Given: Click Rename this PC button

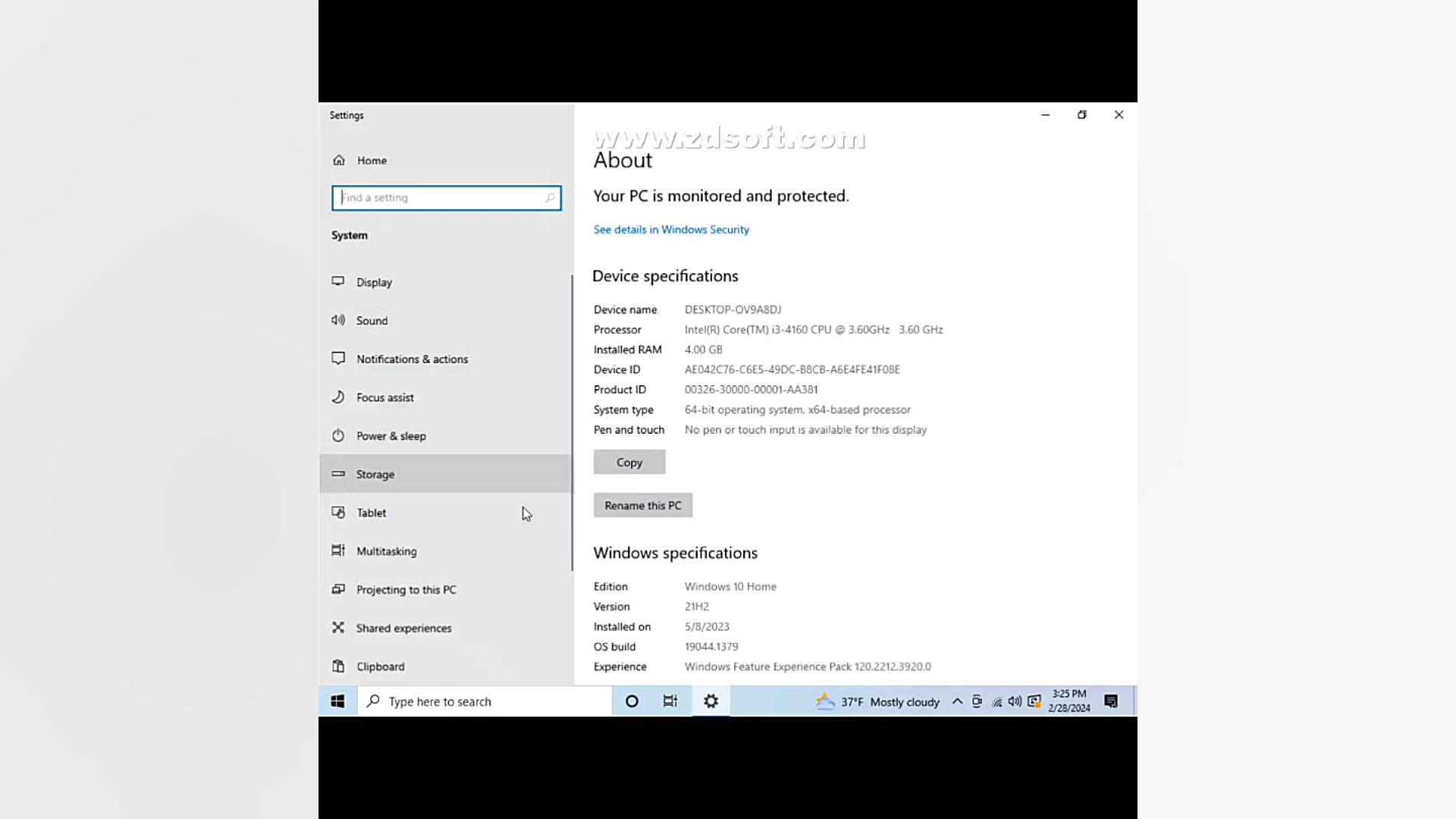Looking at the screenshot, I should (643, 505).
